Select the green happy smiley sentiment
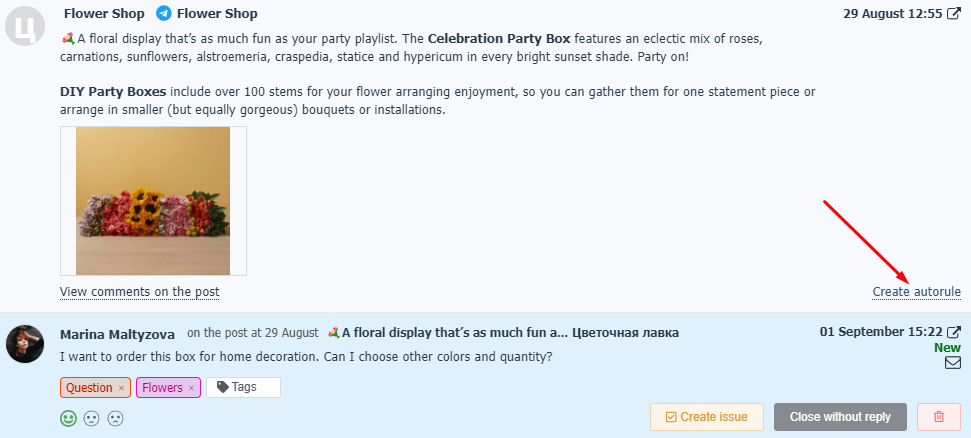971x438 pixels. [x=68, y=419]
